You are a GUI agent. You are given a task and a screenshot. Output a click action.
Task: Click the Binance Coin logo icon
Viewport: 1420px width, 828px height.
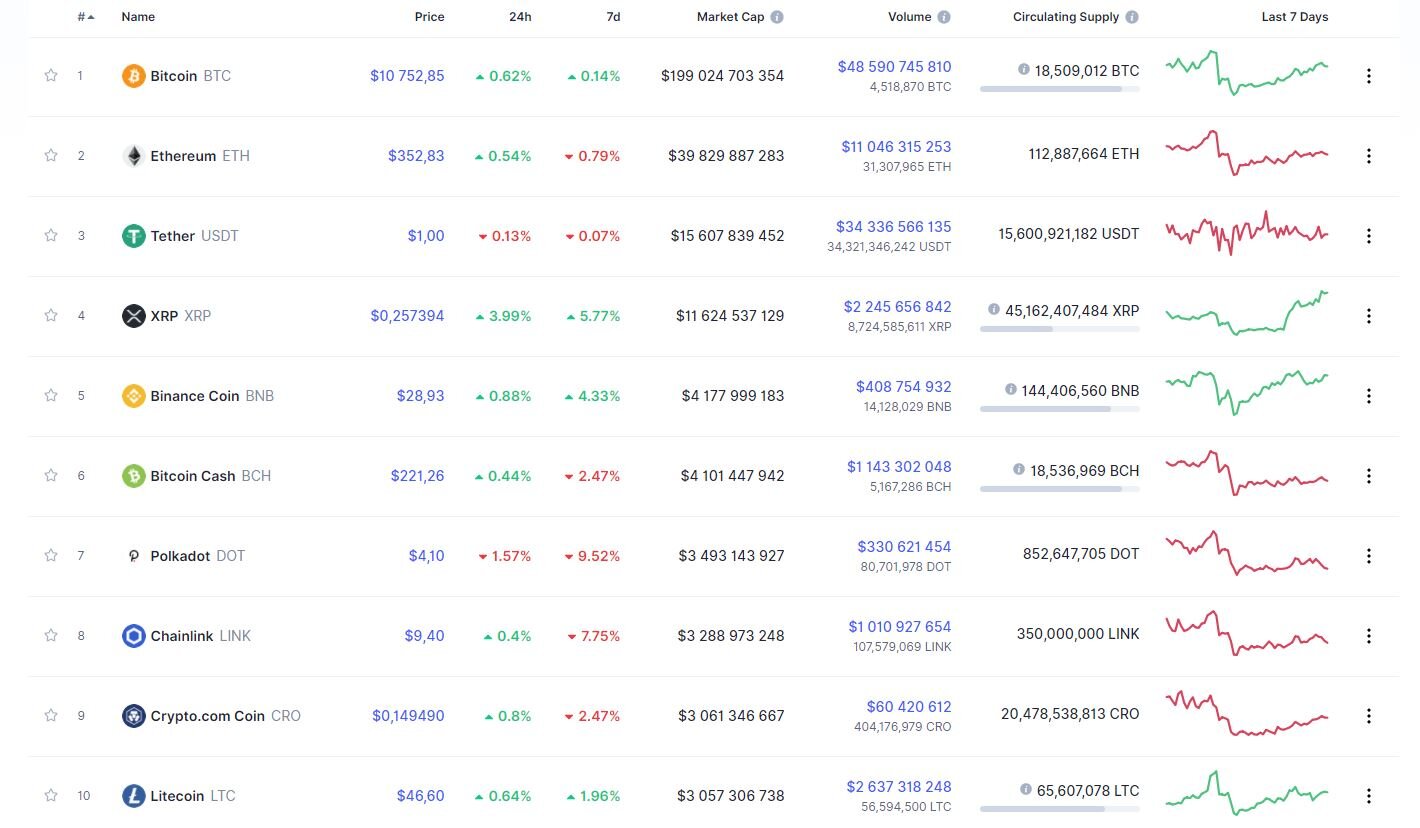[x=133, y=396]
